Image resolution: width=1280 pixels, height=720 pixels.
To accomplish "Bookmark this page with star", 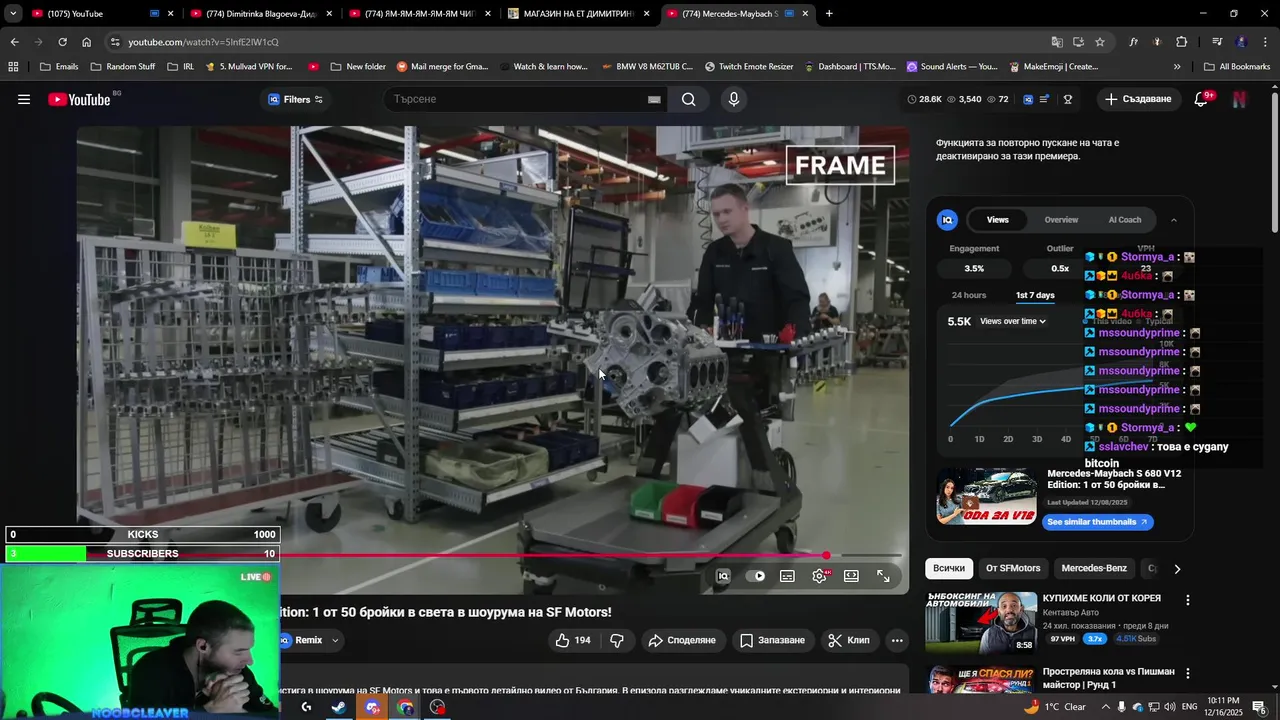I will pos(1100,42).
